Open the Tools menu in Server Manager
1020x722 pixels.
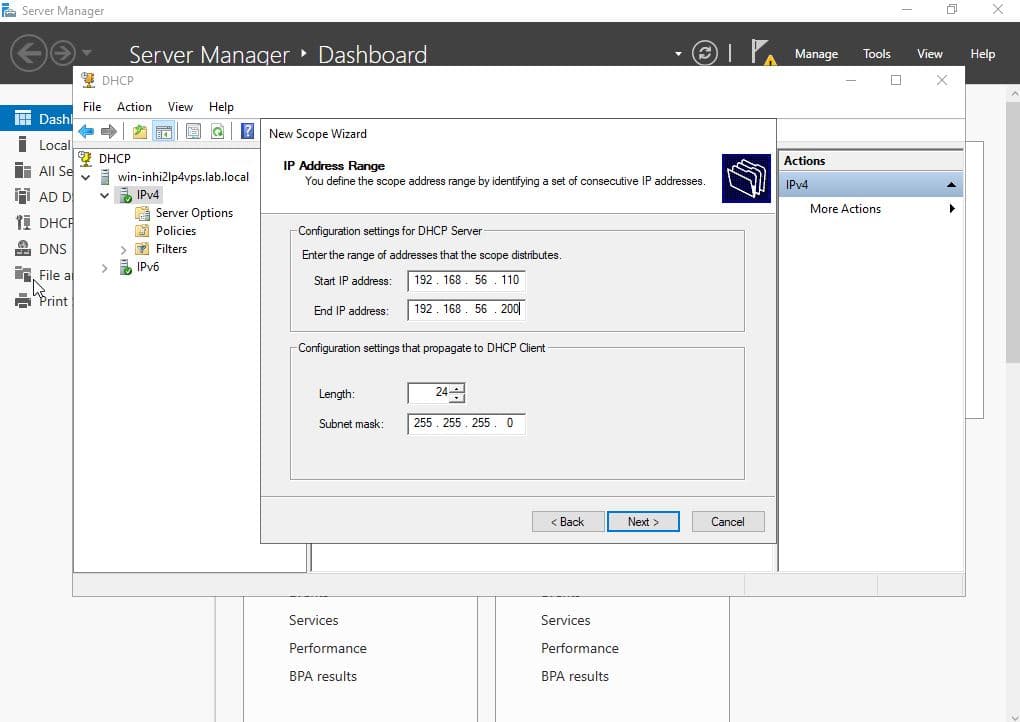tap(876, 54)
